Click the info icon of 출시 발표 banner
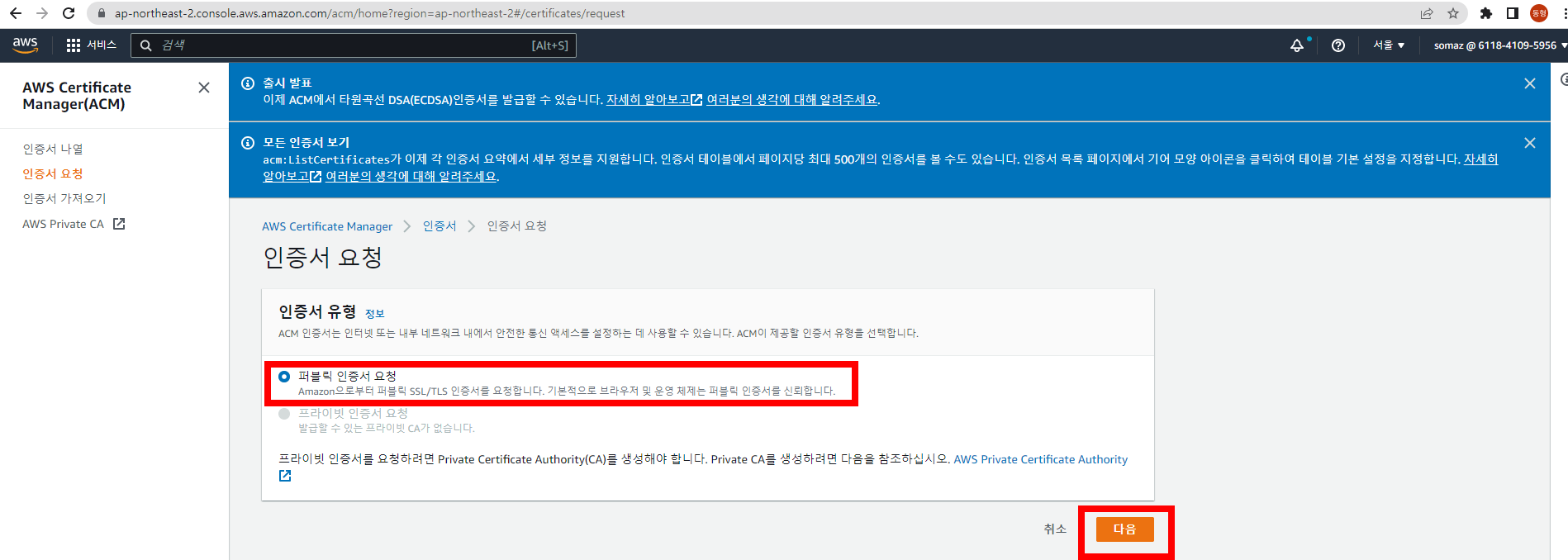Image resolution: width=1568 pixels, height=560 pixels. (x=247, y=83)
